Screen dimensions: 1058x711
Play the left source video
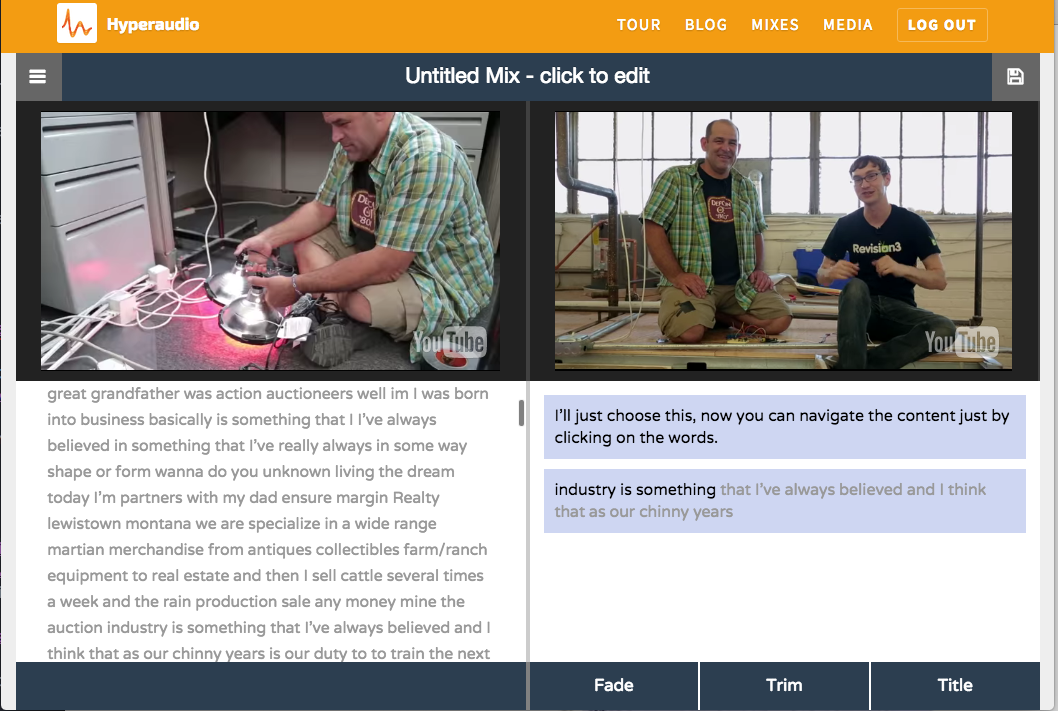[x=270, y=240]
